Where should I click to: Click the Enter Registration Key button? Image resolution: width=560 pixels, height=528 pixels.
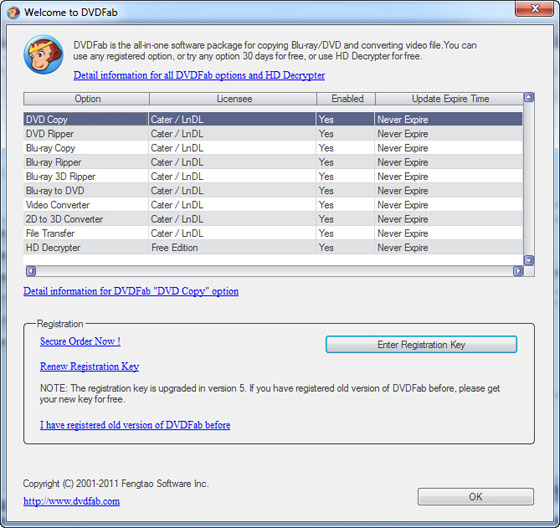(421, 344)
